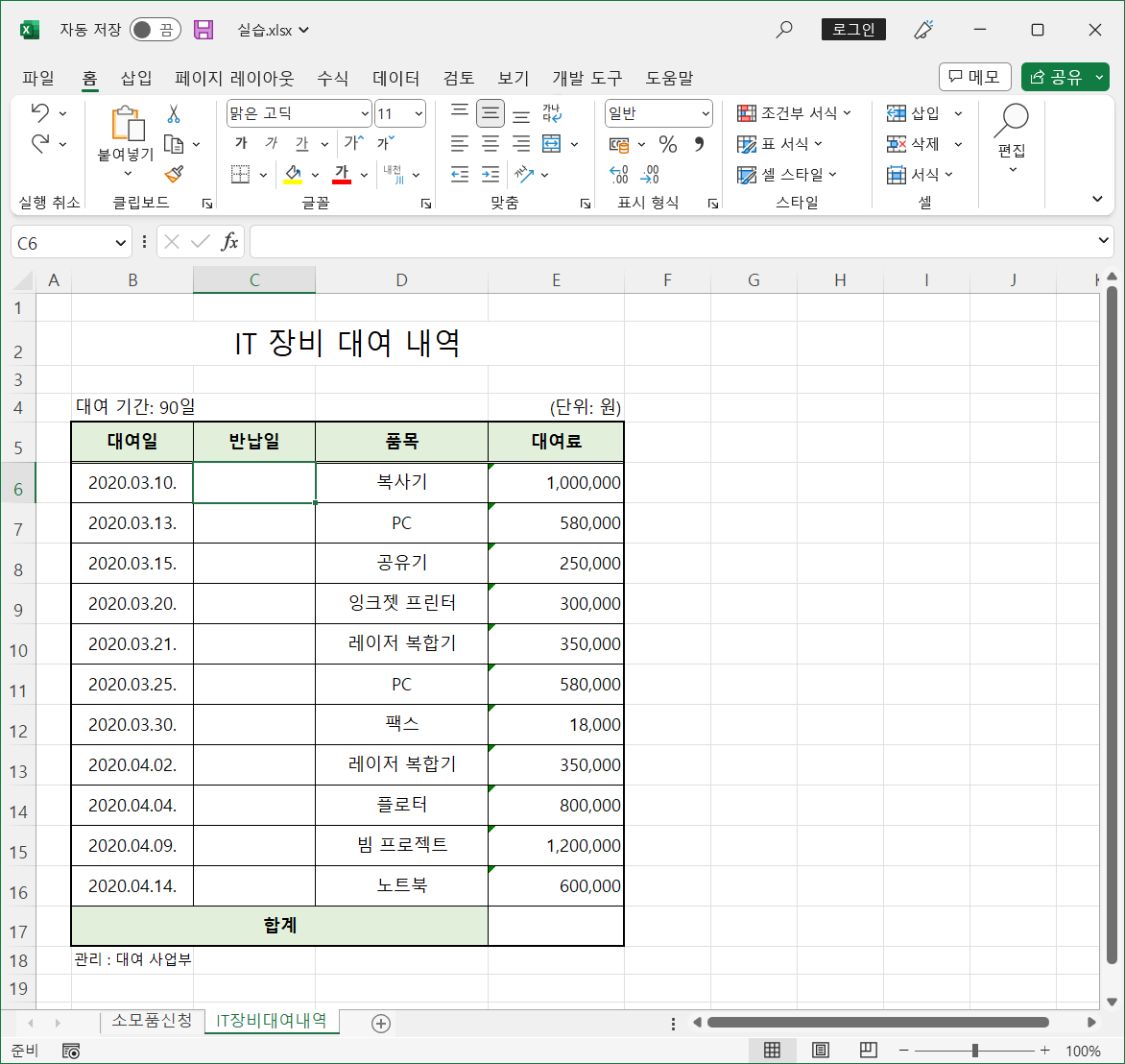1125x1064 pixels.
Task: Click the 삽입 cells button
Action: pos(914,112)
